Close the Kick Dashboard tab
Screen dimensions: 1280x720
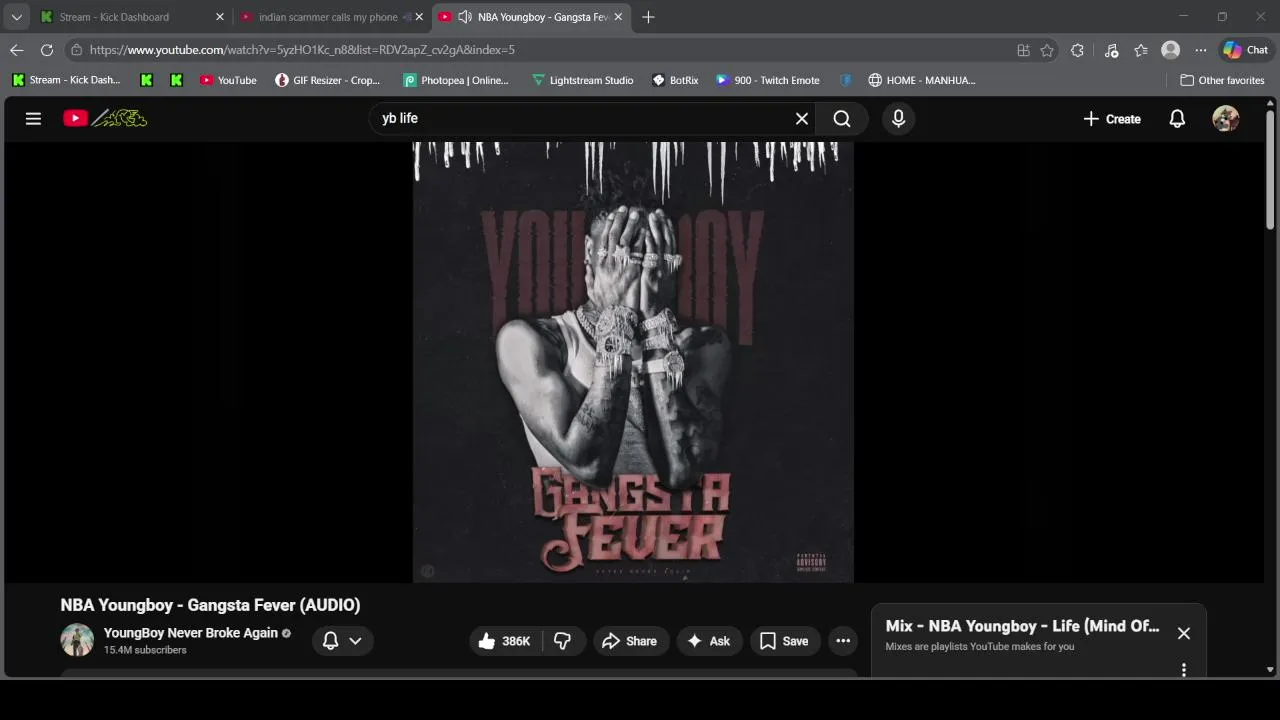(x=220, y=17)
